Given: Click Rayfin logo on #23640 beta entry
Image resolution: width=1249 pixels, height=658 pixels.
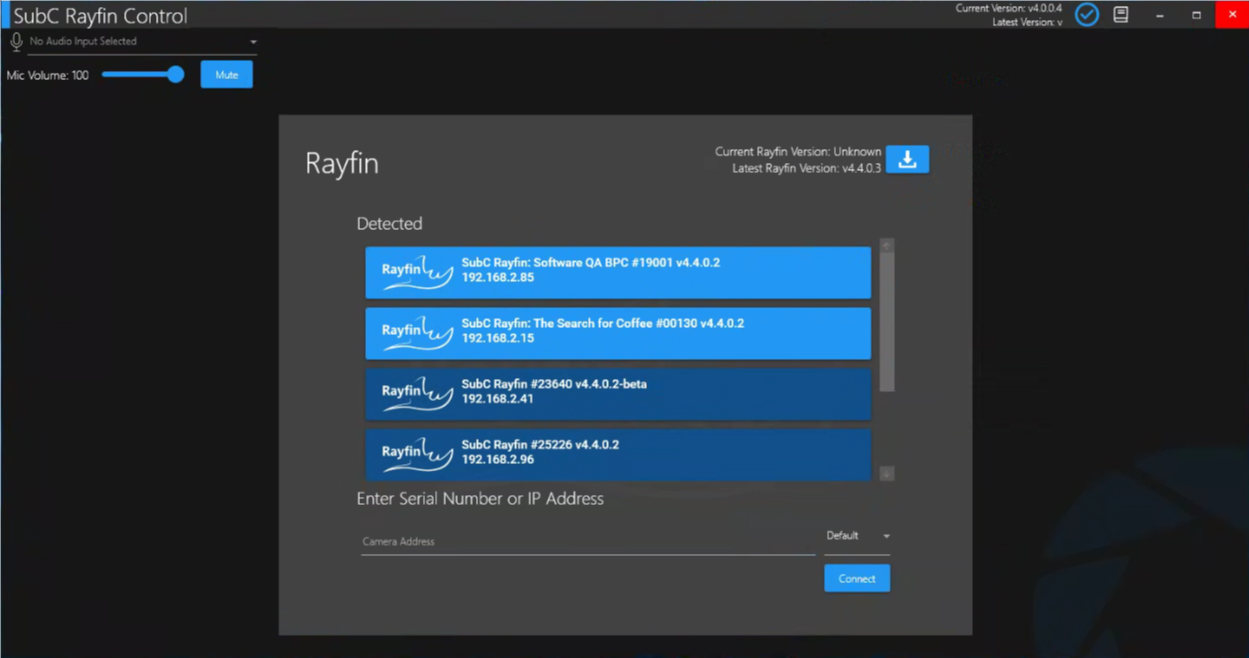Looking at the screenshot, I should [416, 394].
